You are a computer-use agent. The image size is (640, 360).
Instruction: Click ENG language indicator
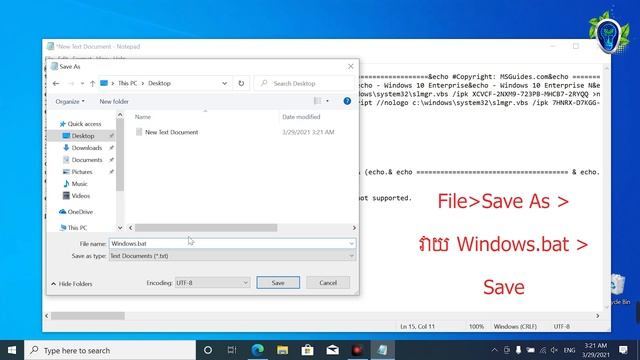coord(569,350)
